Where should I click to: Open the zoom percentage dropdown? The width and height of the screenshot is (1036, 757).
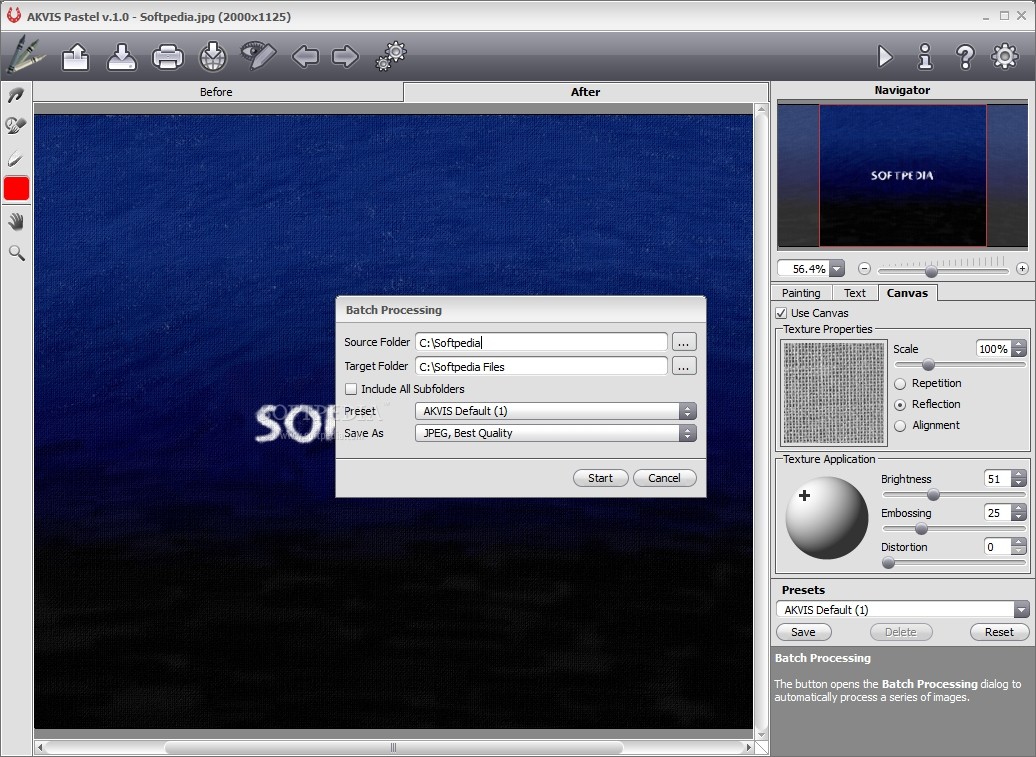click(837, 269)
